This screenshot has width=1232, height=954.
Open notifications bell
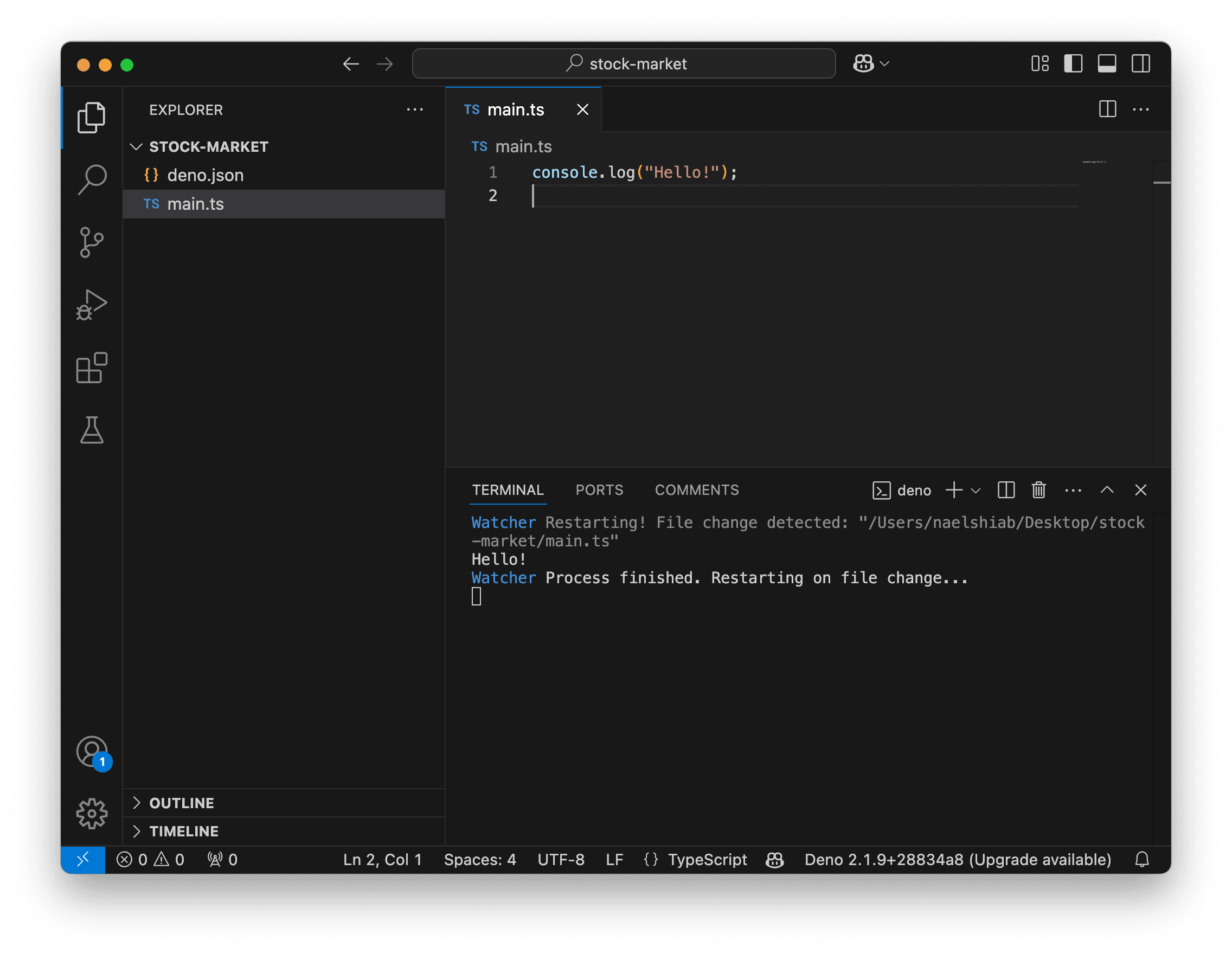(1142, 859)
